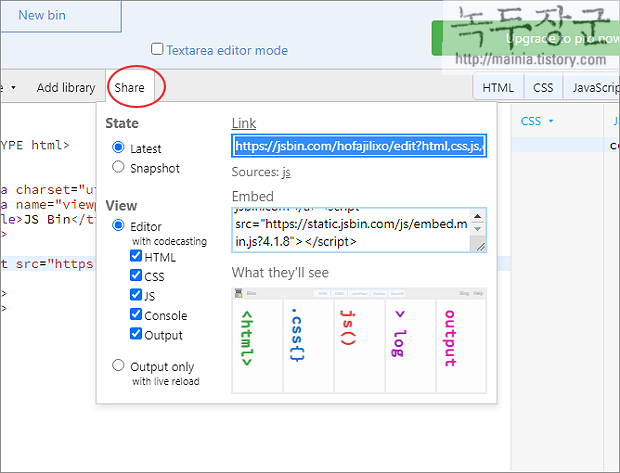This screenshot has width=620, height=473.
Task: Click the Embed textarea scroll up arrow
Action: tap(477, 216)
